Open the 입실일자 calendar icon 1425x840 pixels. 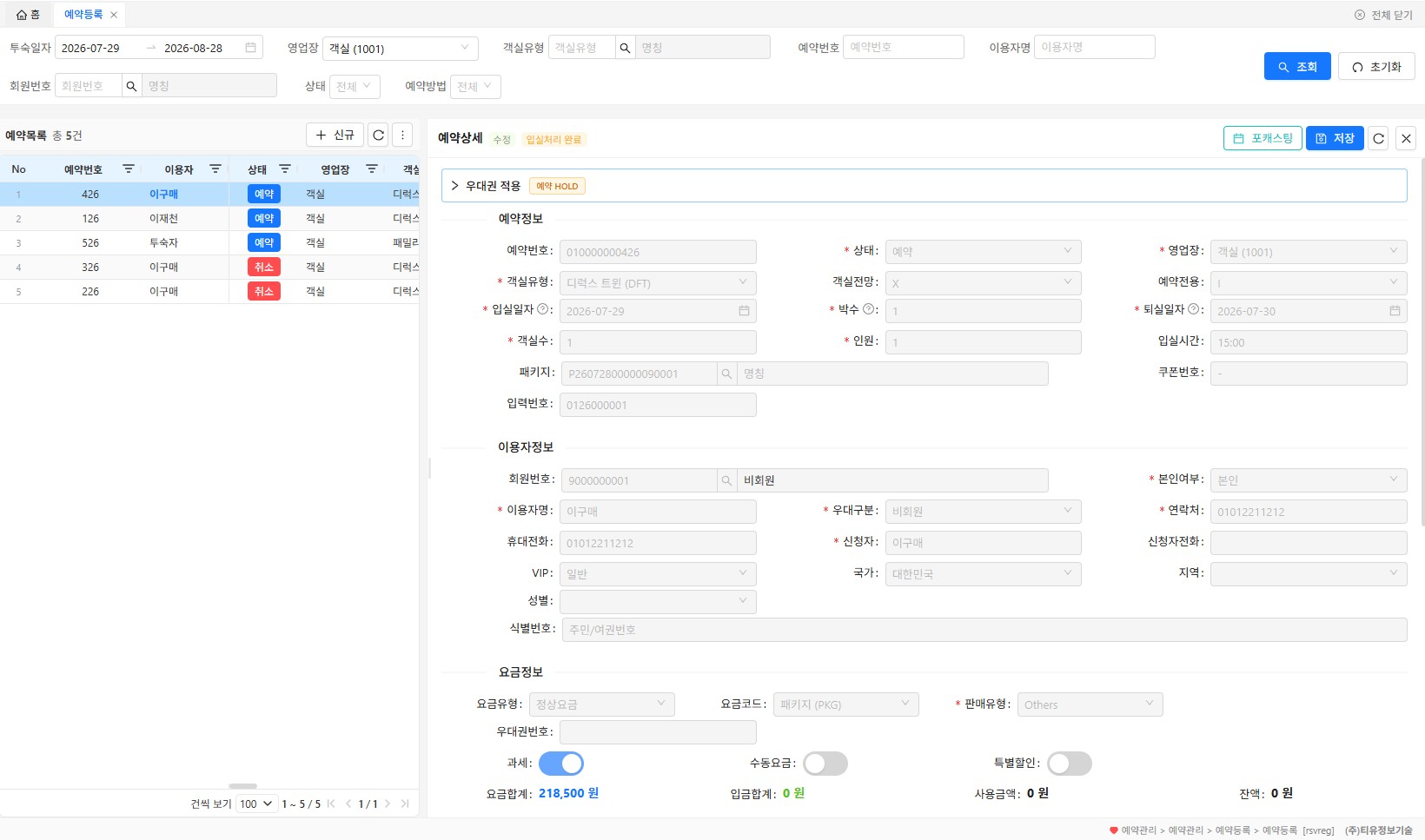pos(744,311)
